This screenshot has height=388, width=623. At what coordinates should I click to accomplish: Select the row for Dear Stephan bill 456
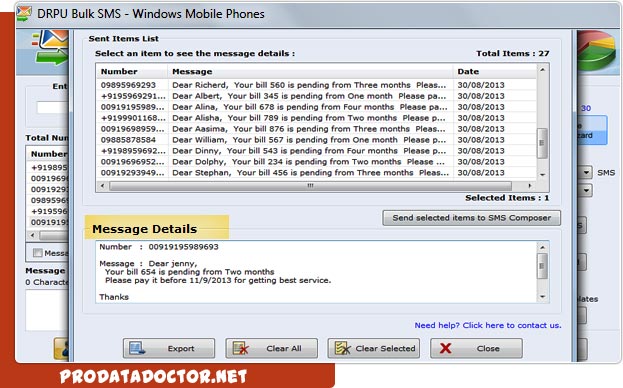(316, 173)
